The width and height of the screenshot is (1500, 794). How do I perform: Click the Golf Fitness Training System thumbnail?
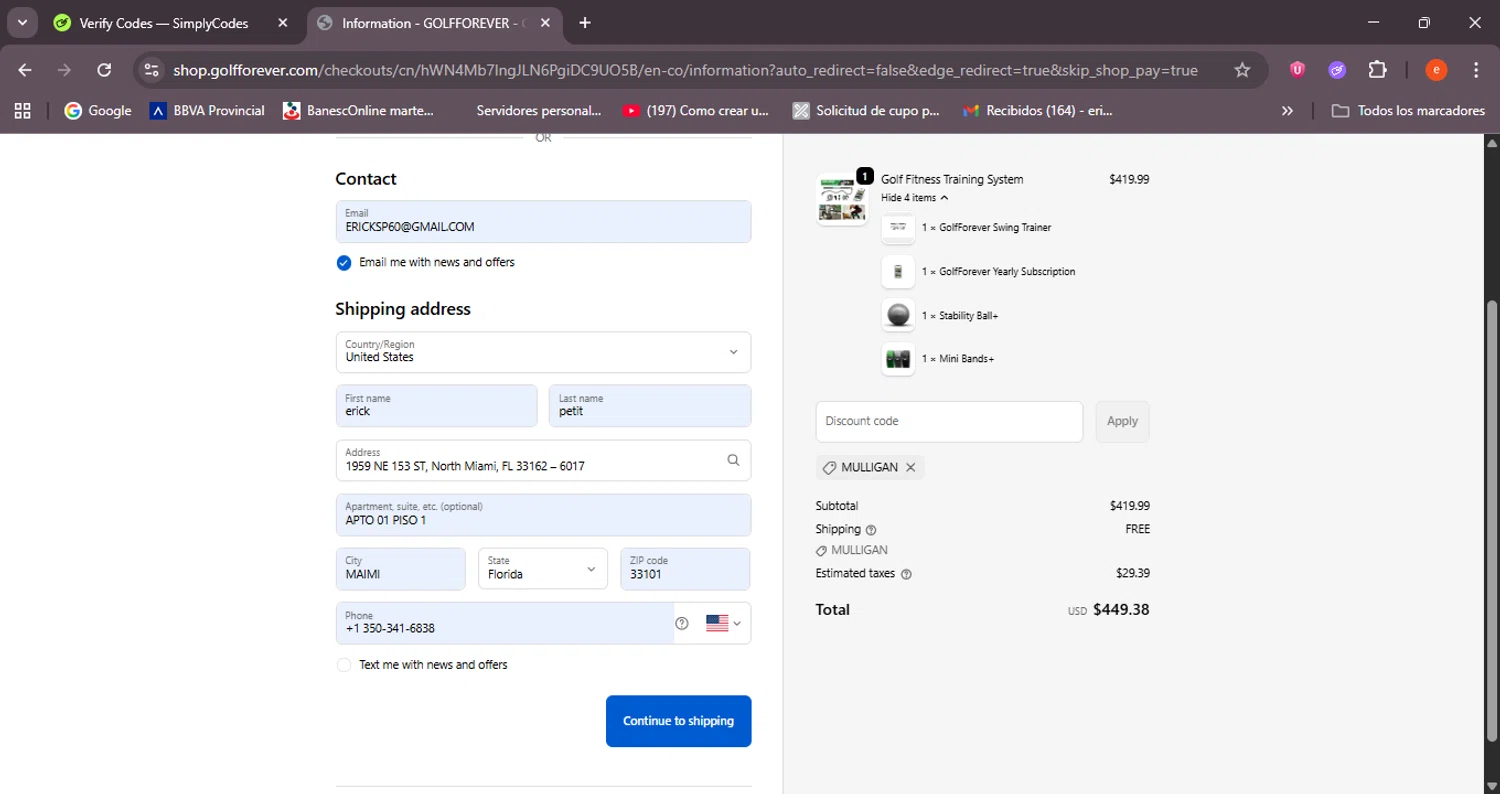click(x=842, y=198)
